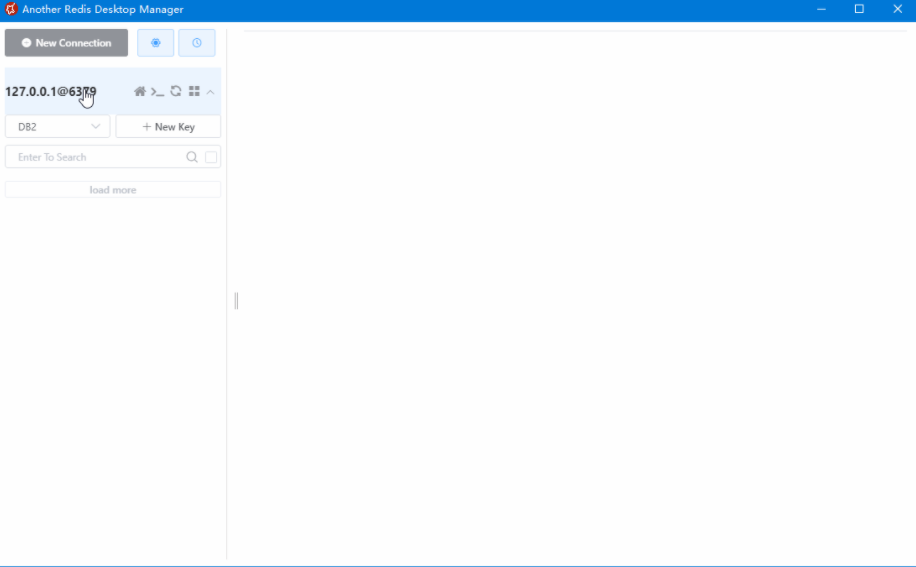Click the search magnifier icon
The height and width of the screenshot is (567, 916).
tap(192, 157)
